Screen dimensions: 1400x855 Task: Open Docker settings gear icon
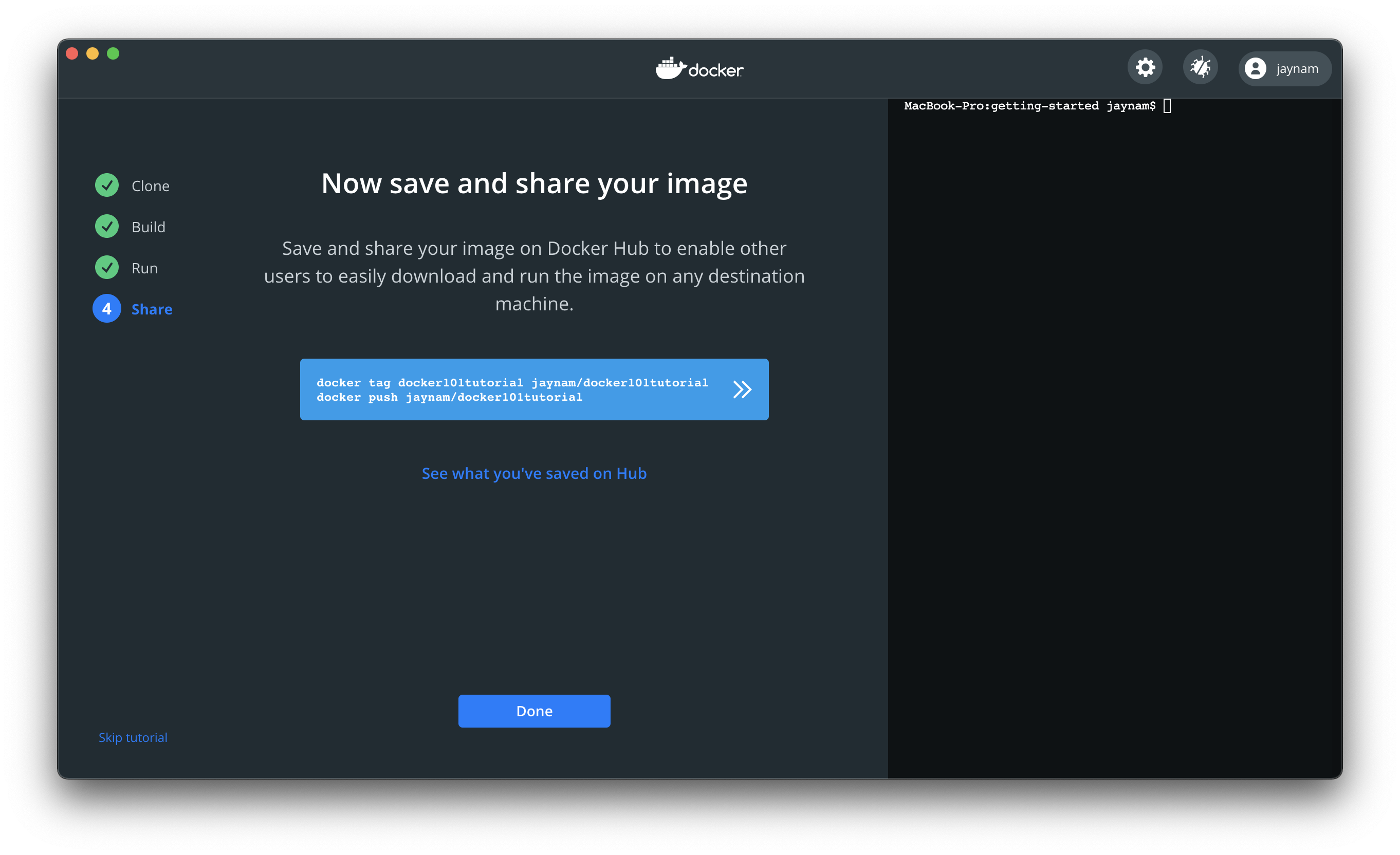[1145, 68]
